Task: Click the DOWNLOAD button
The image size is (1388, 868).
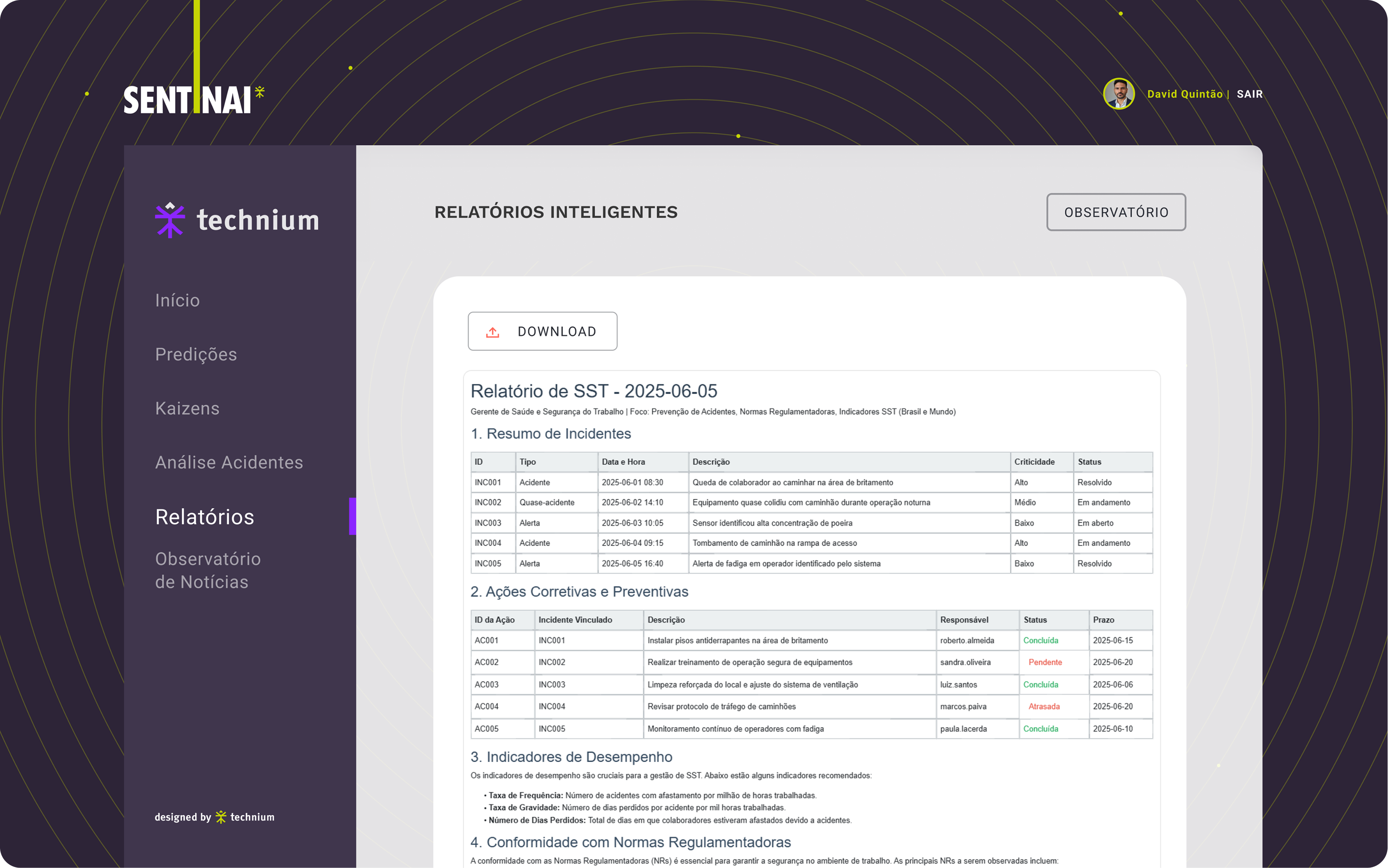Action: coord(542,331)
